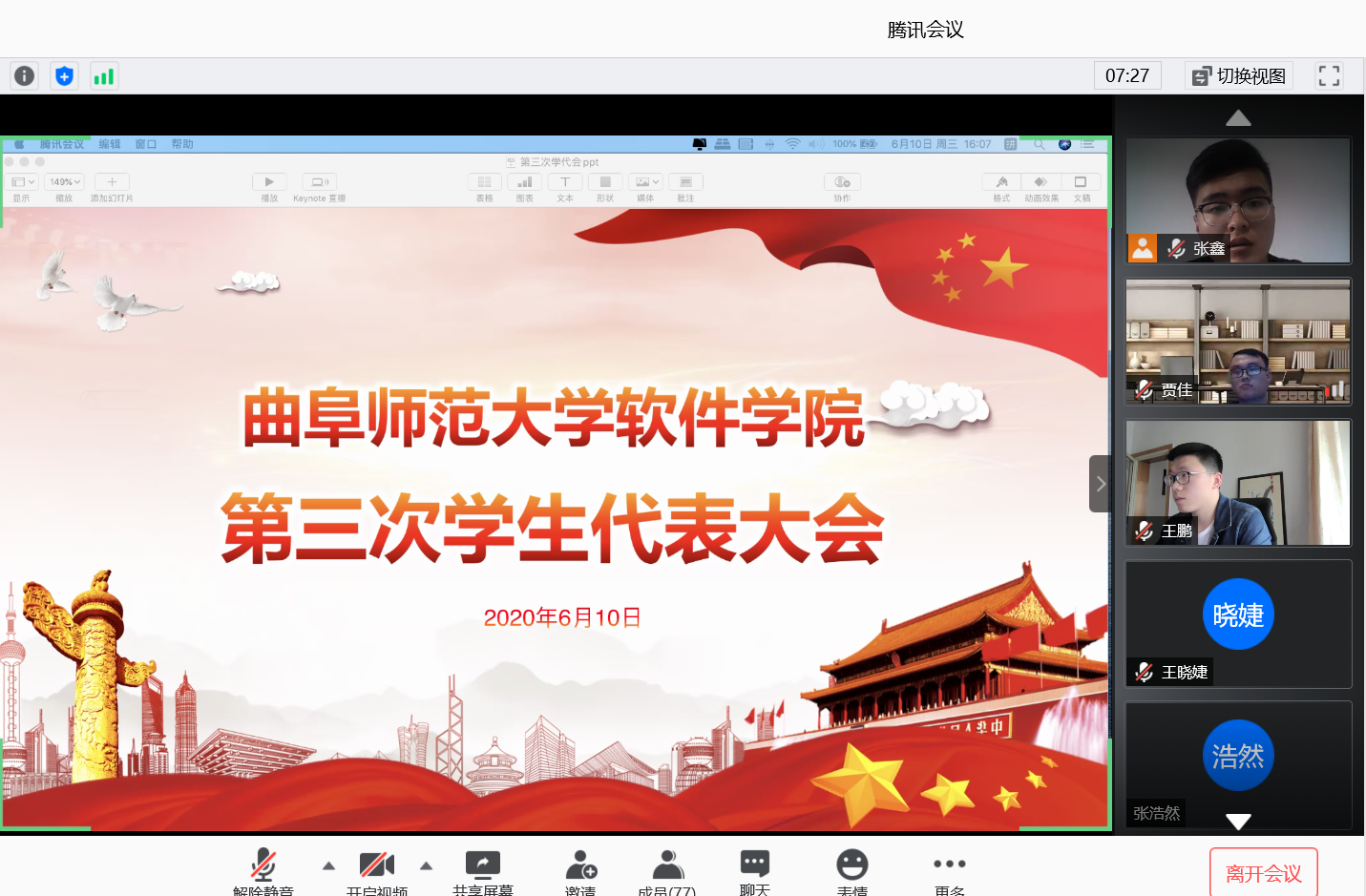
Task: Select 王鹏's video thumbnail
Action: point(1238,483)
